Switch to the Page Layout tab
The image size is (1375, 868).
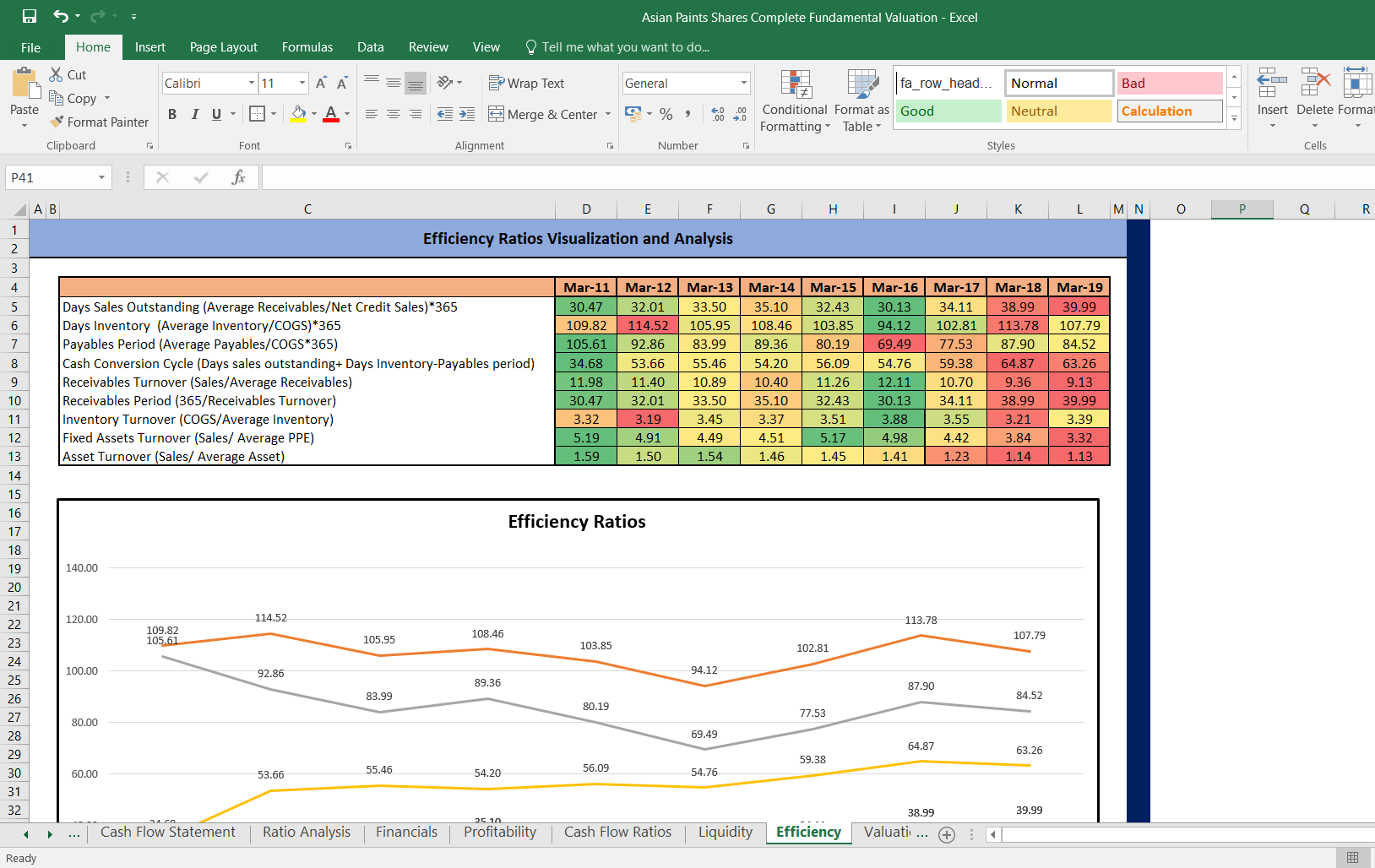pos(224,47)
